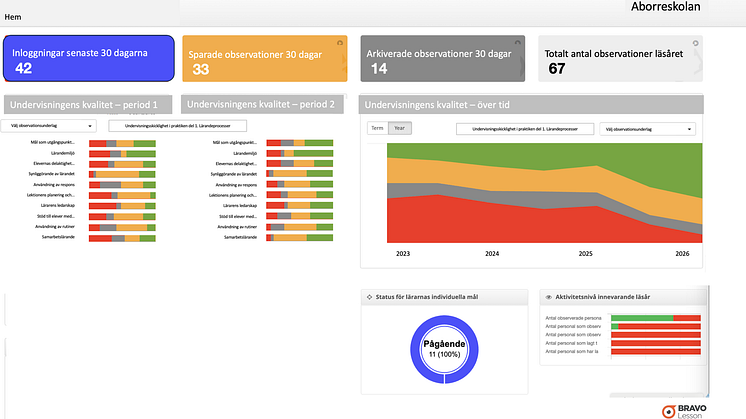The height and width of the screenshot is (419, 746).
Task: Click the Antal observerade persona activity bar
Action: click(x=655, y=318)
